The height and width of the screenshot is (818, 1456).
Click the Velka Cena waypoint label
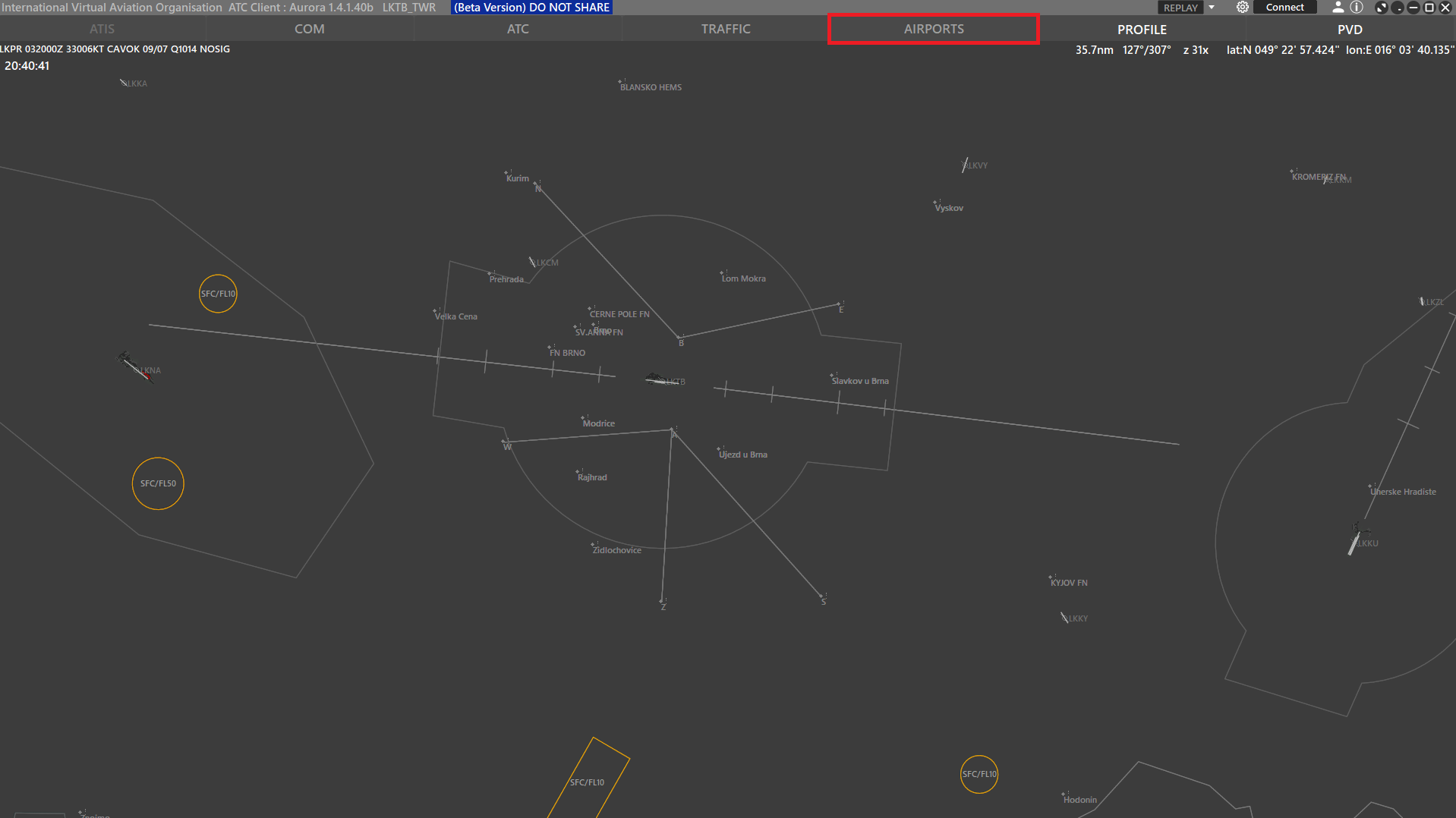coord(456,316)
